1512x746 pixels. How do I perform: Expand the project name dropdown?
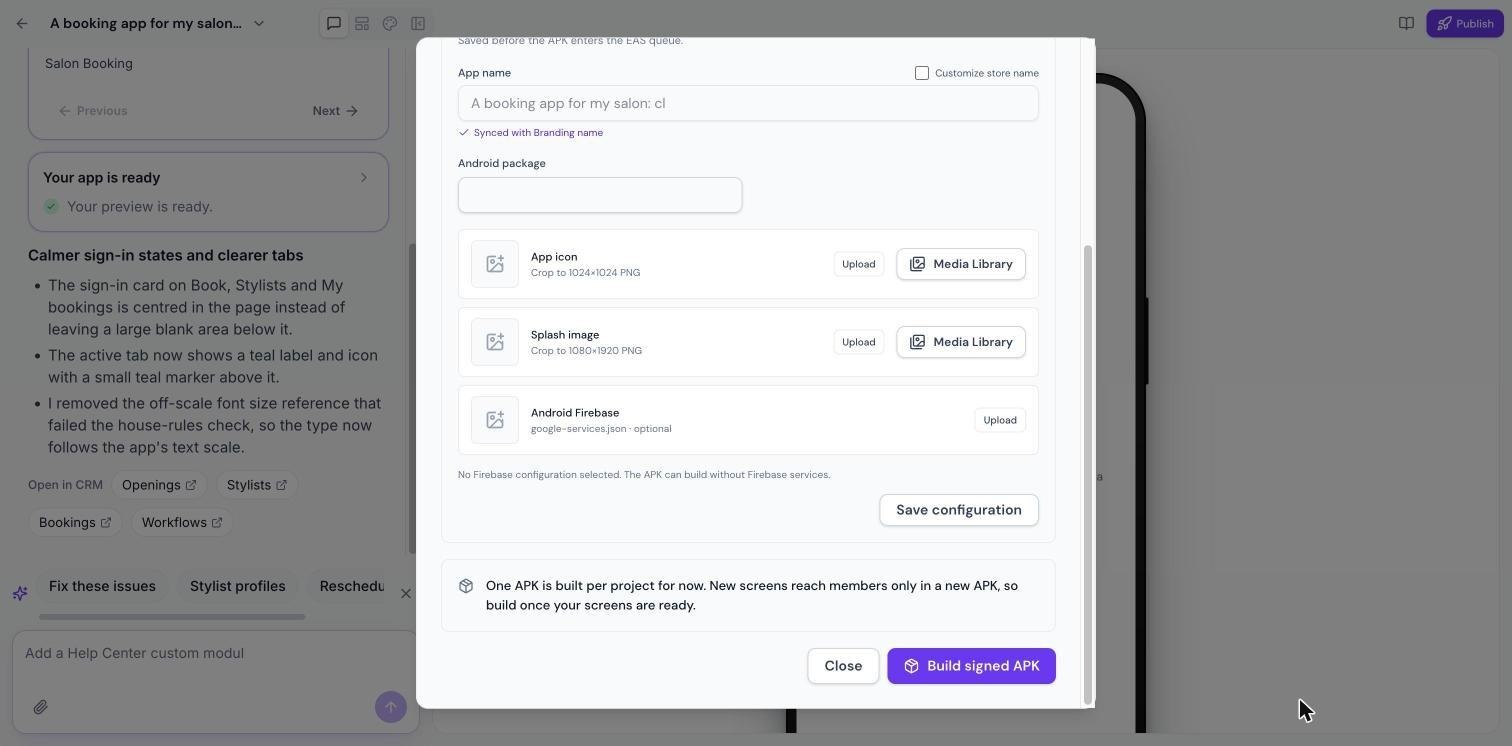tap(259, 23)
